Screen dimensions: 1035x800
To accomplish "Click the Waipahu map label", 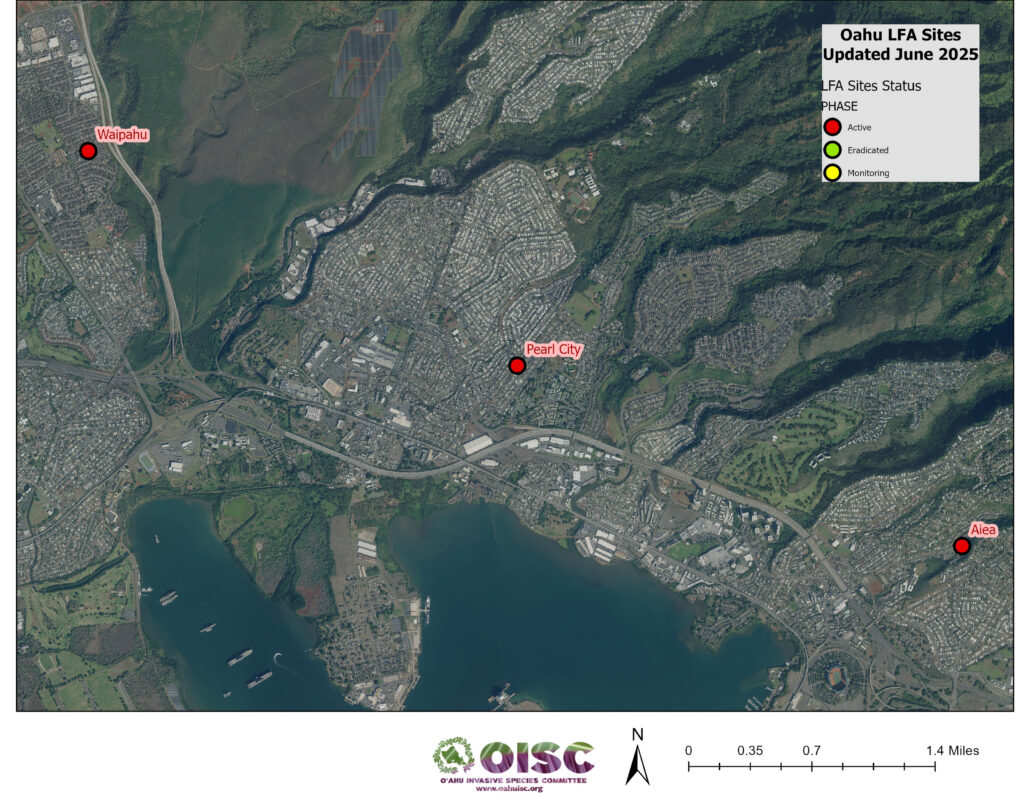I will 122,134.
